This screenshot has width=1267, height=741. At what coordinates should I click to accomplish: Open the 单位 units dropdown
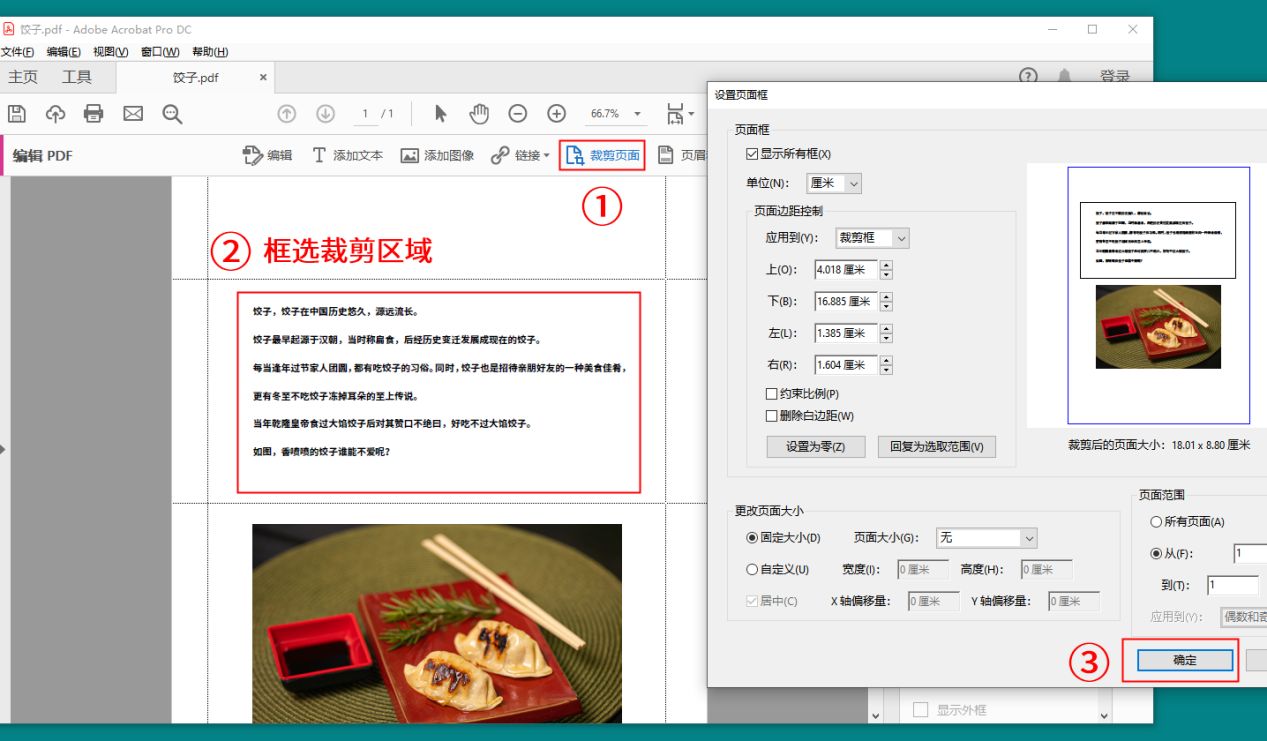(x=834, y=183)
